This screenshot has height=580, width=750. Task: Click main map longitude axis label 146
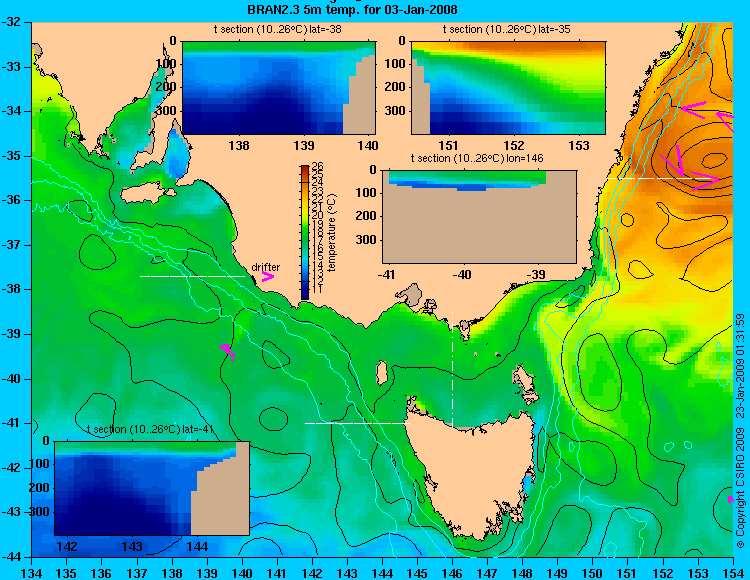coord(452,573)
